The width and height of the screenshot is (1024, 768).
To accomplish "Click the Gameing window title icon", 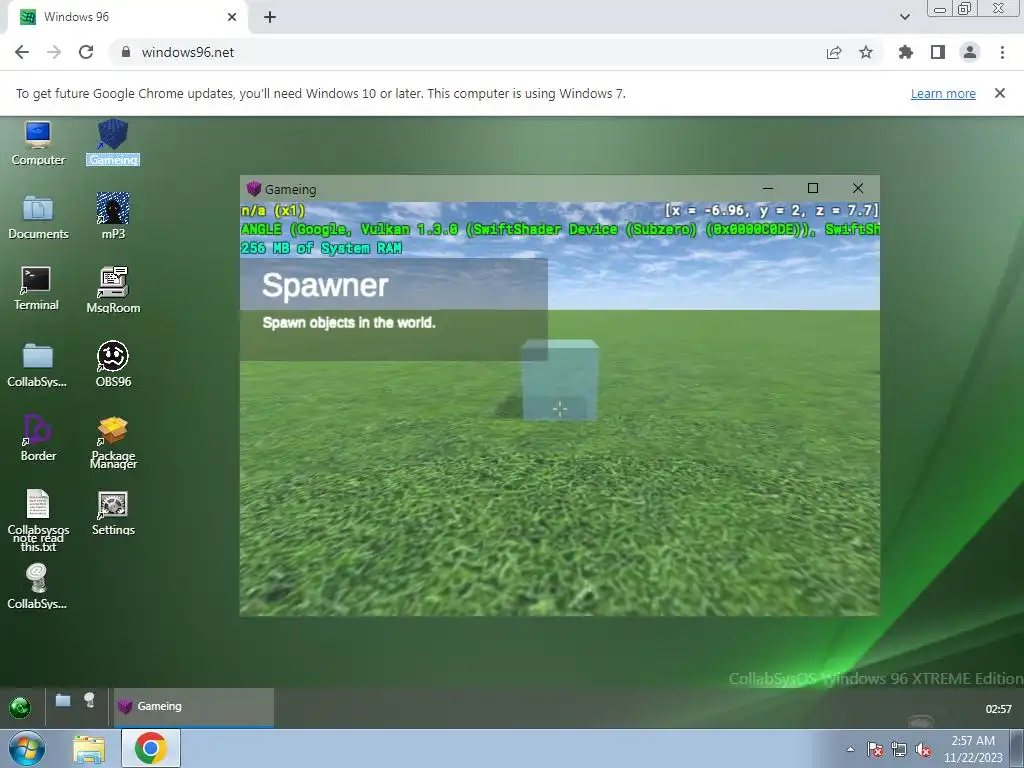I will pyautogui.click(x=254, y=189).
